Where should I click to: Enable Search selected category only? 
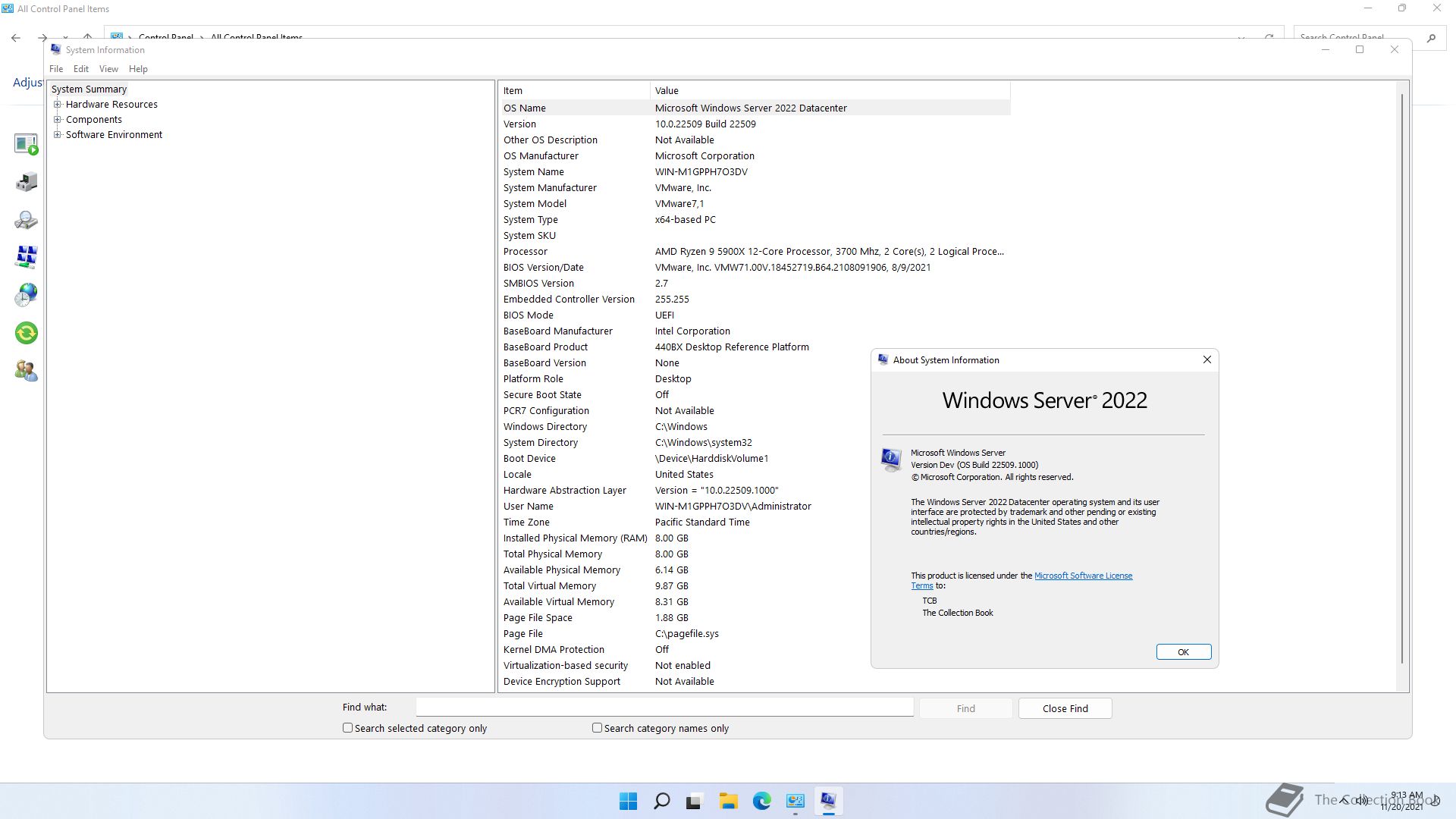pyautogui.click(x=347, y=727)
